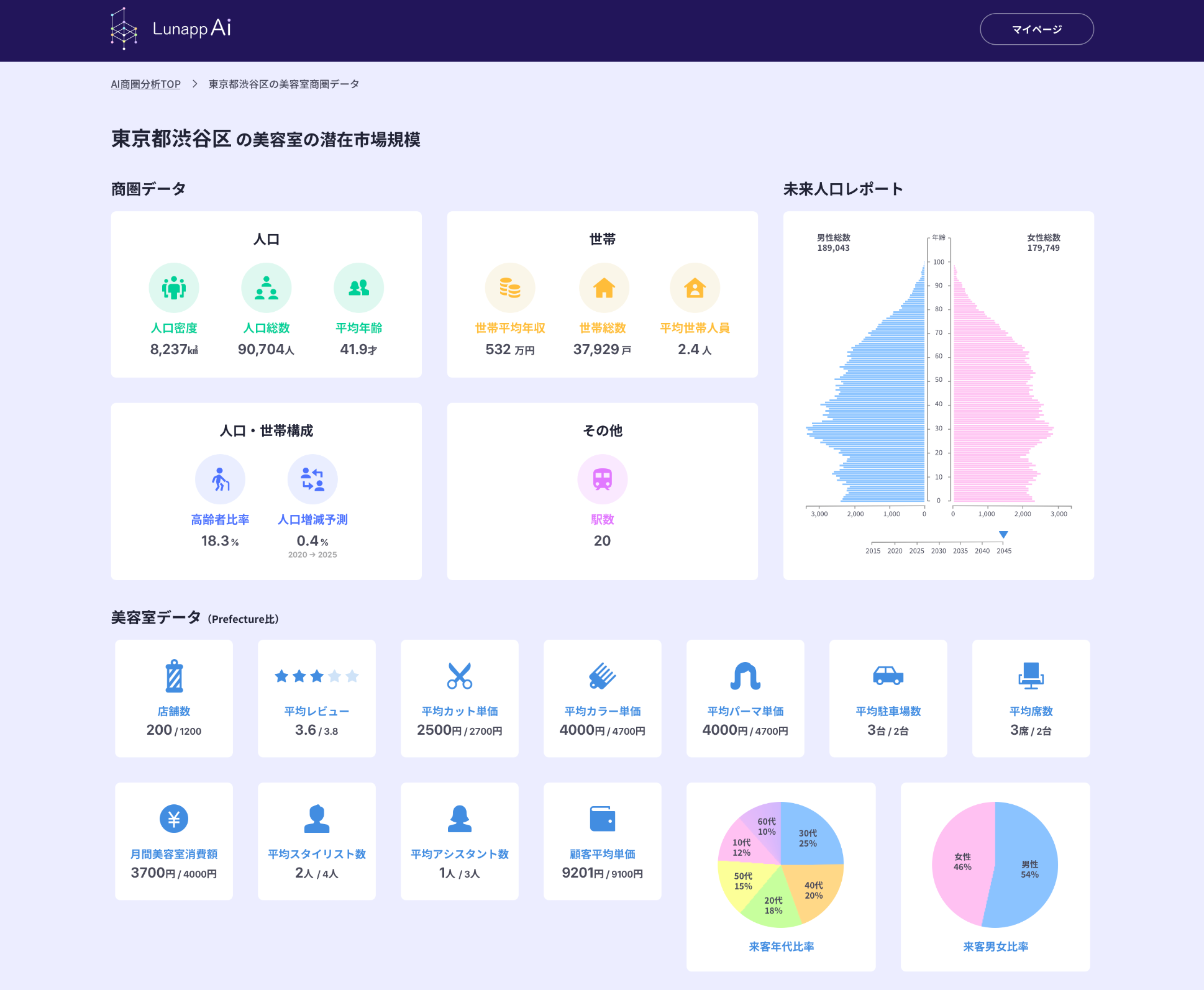Screen dimensions: 1204x990
Task: Click the 月間美容室消費額 yen icon
Action: (174, 819)
